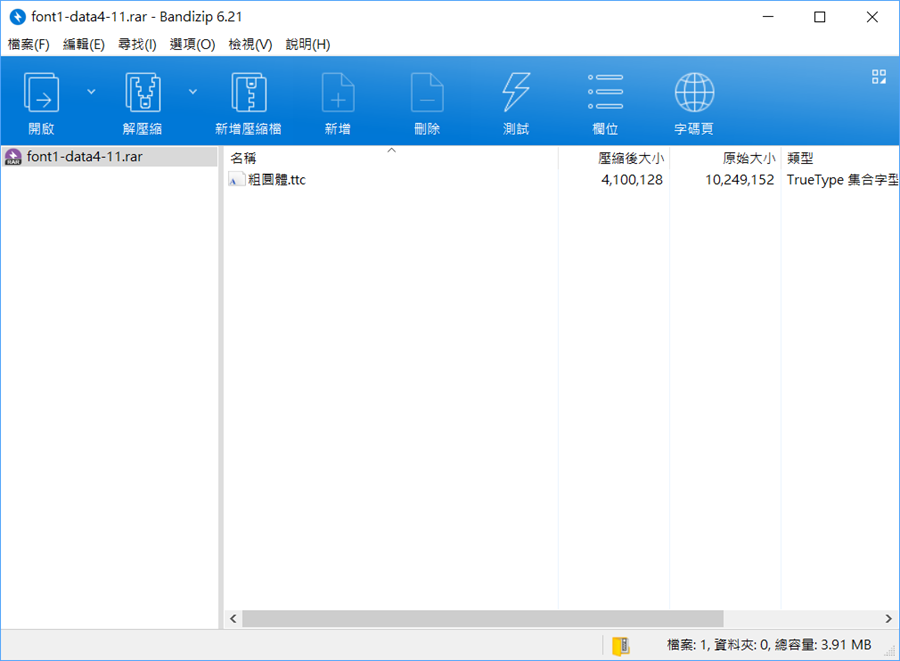Open the 欄位 (Columns) toolbar icon
This screenshot has width=900, height=661.
[605, 94]
